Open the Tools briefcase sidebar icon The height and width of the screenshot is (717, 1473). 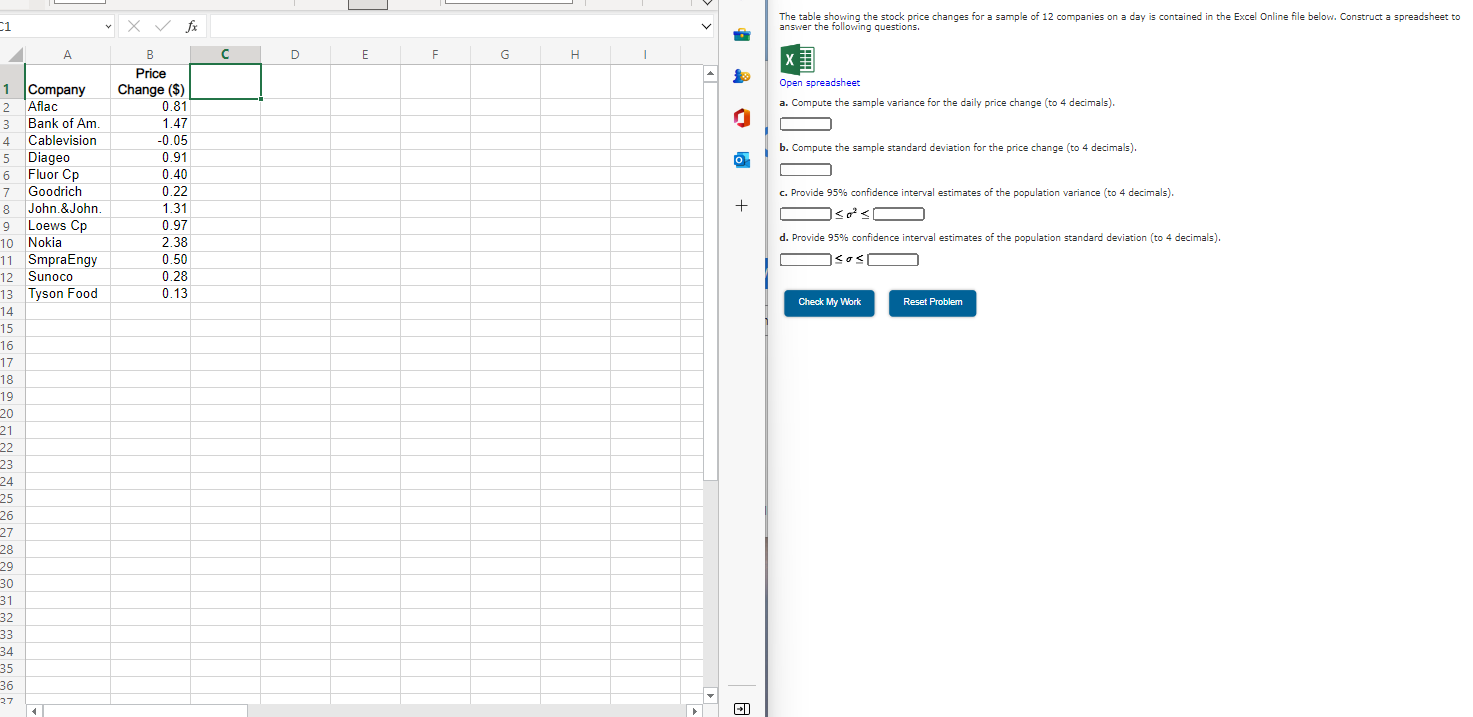(741, 35)
